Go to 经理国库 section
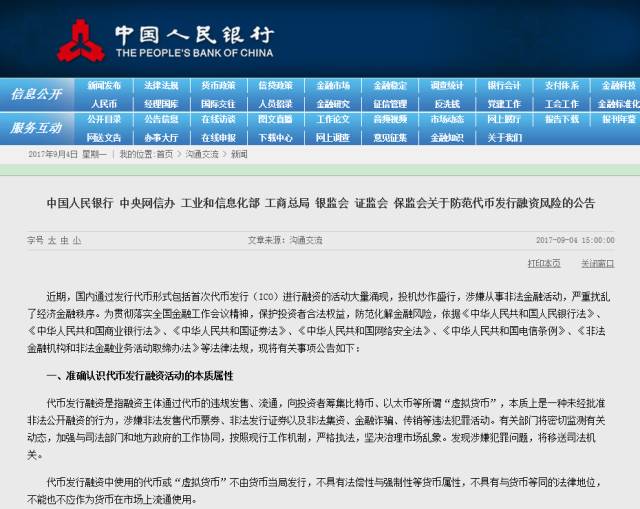This screenshot has width=640, height=509. 161,104
